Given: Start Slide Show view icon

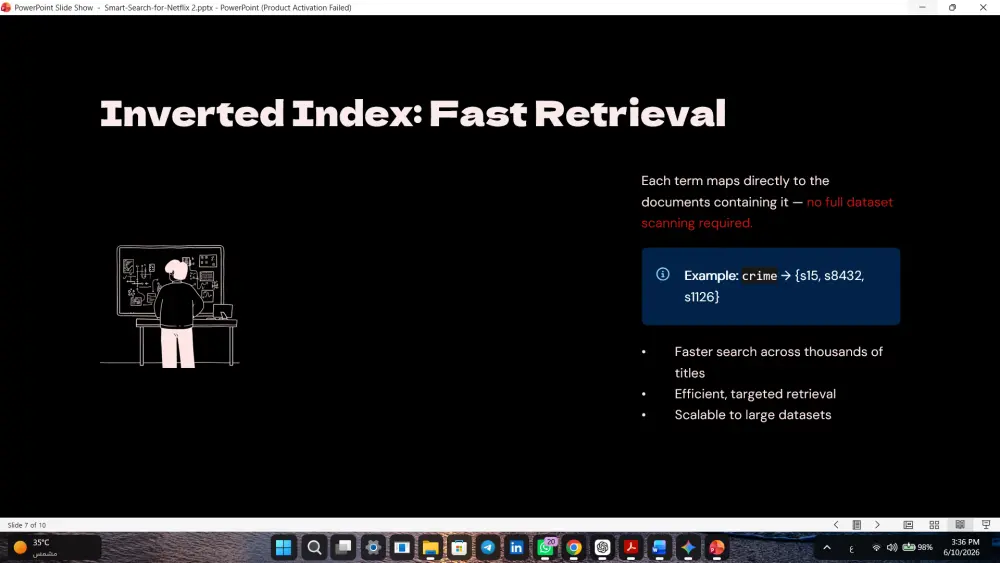Looking at the screenshot, I should point(986,525).
